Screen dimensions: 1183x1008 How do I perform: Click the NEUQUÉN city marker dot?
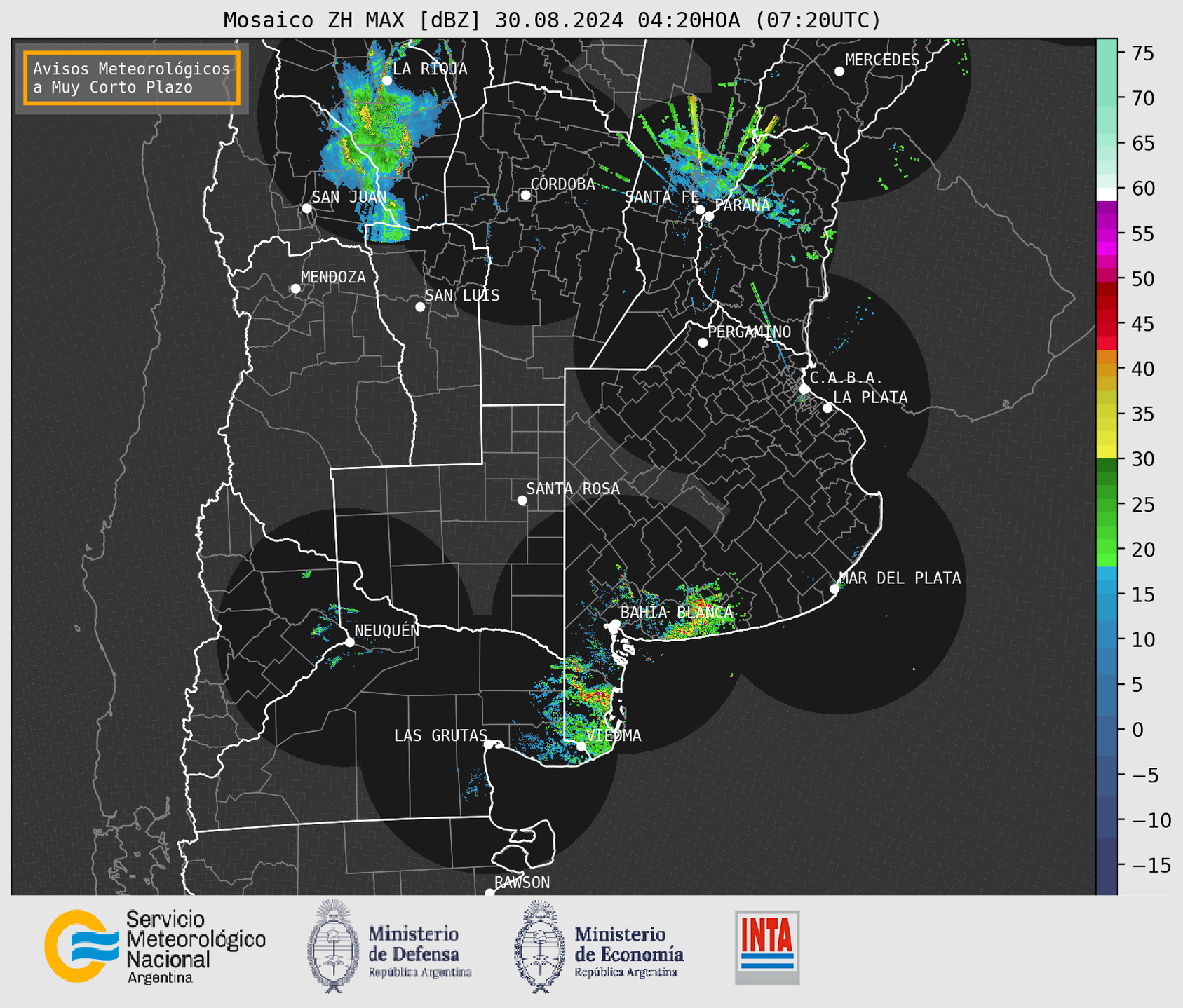click(349, 642)
